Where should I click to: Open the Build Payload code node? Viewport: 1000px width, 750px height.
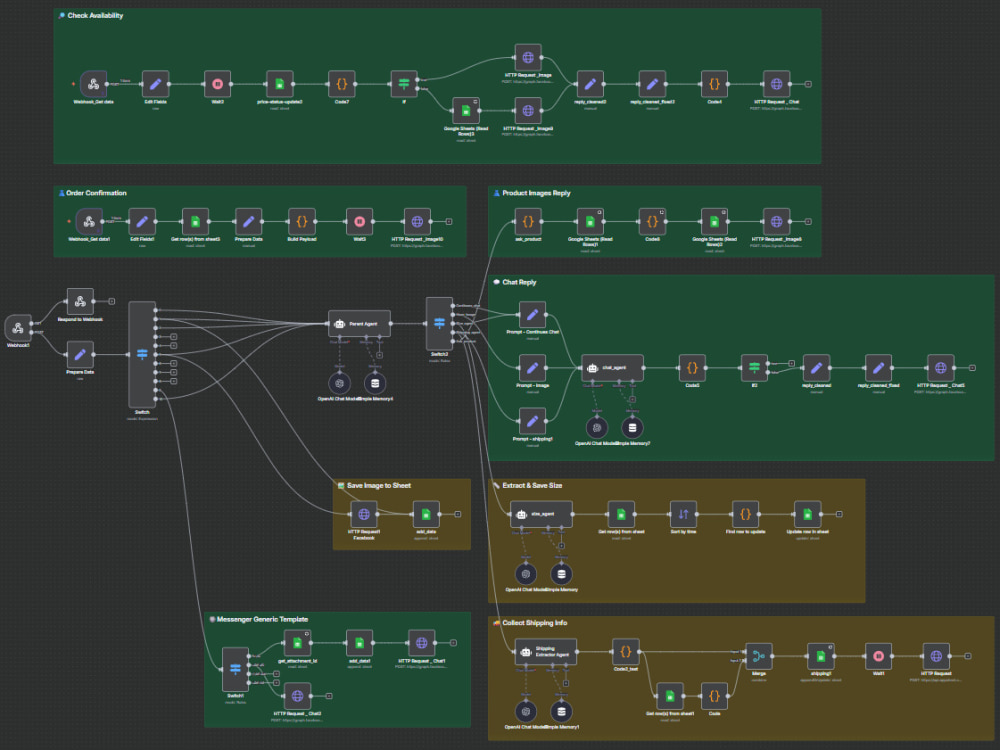coord(302,221)
